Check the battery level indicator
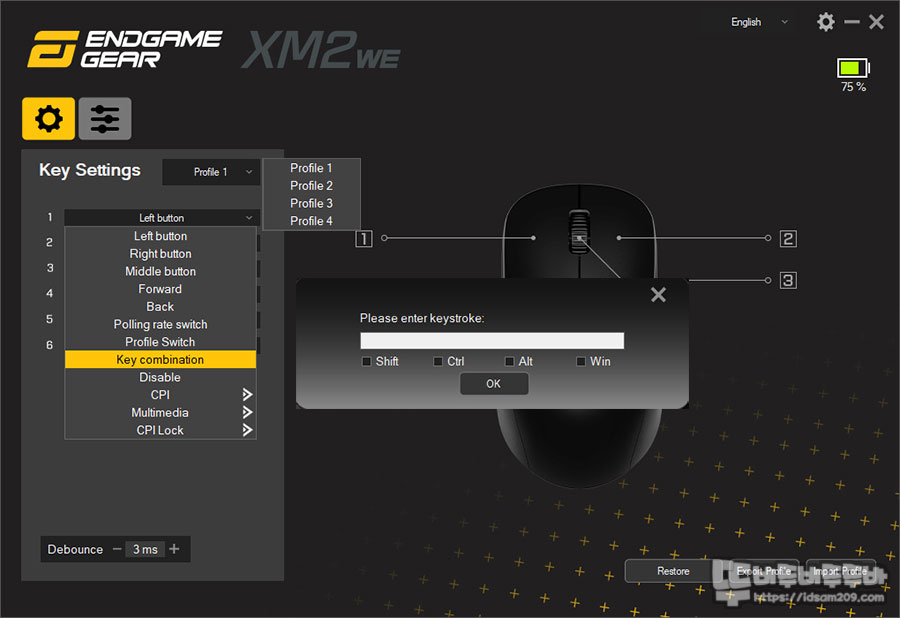 [853, 68]
